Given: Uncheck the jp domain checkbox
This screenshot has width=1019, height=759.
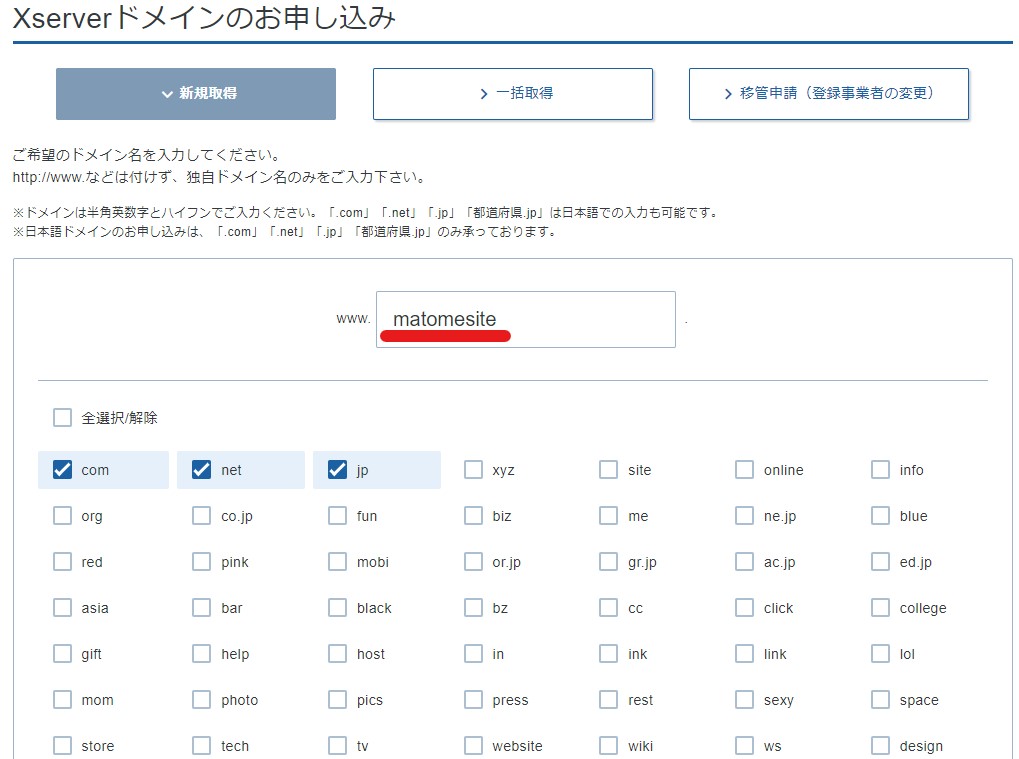Looking at the screenshot, I should pyautogui.click(x=337, y=470).
